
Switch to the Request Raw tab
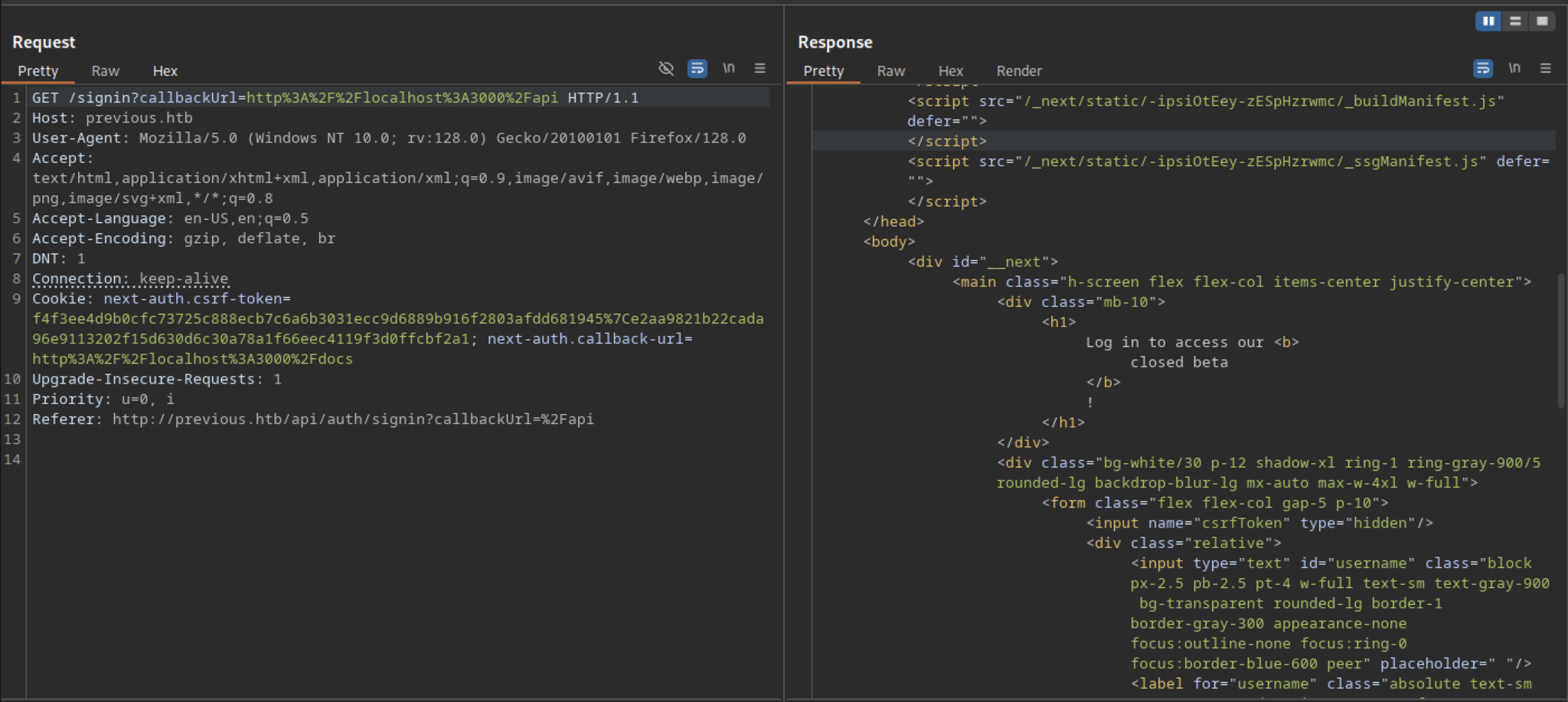point(106,71)
